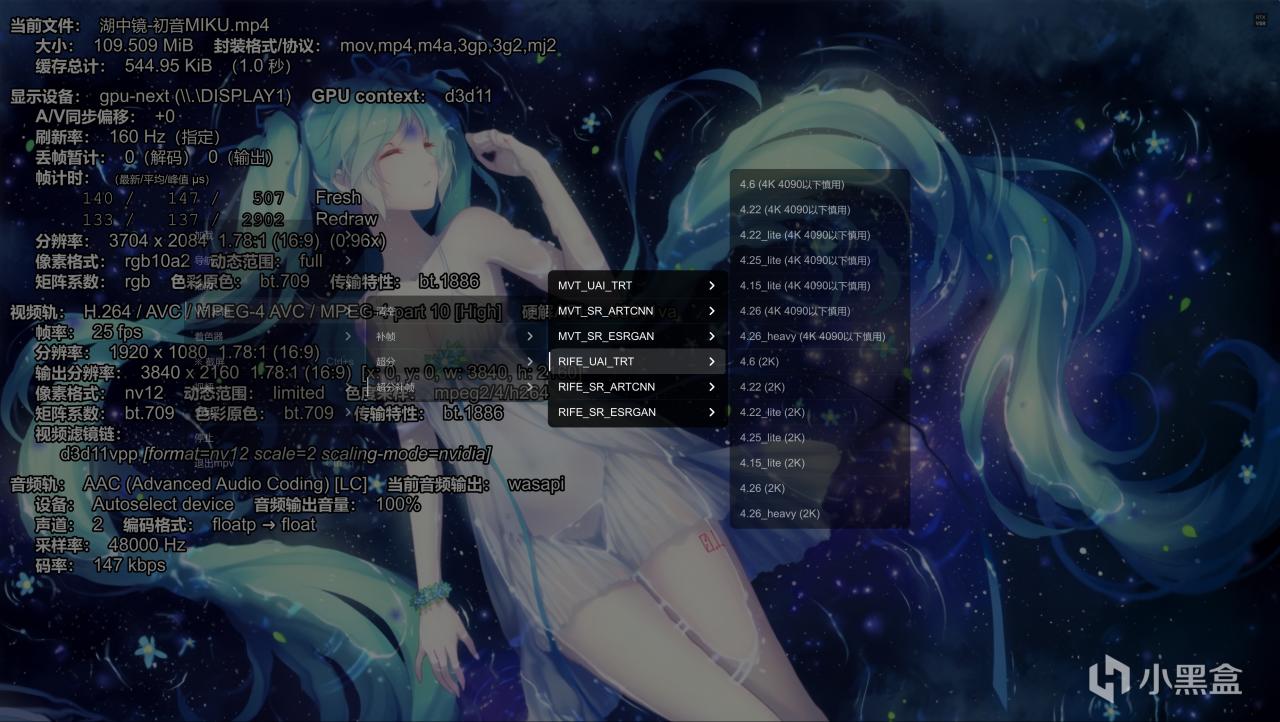Click the 147 kbps bitrate value
Image resolution: width=1280 pixels, height=722 pixels.
[x=129, y=565]
